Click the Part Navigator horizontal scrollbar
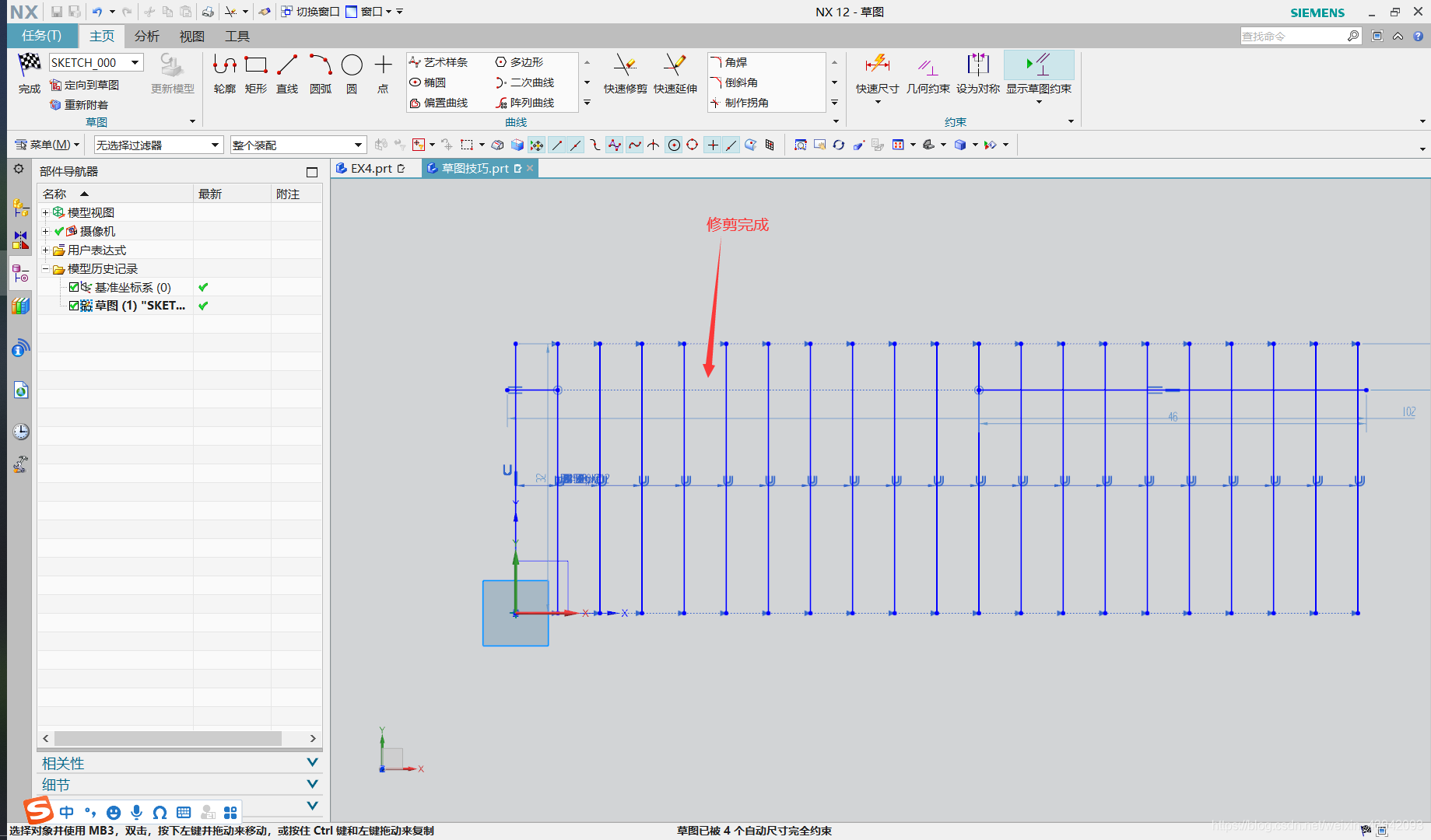This screenshot has width=1431, height=840. 167,738
